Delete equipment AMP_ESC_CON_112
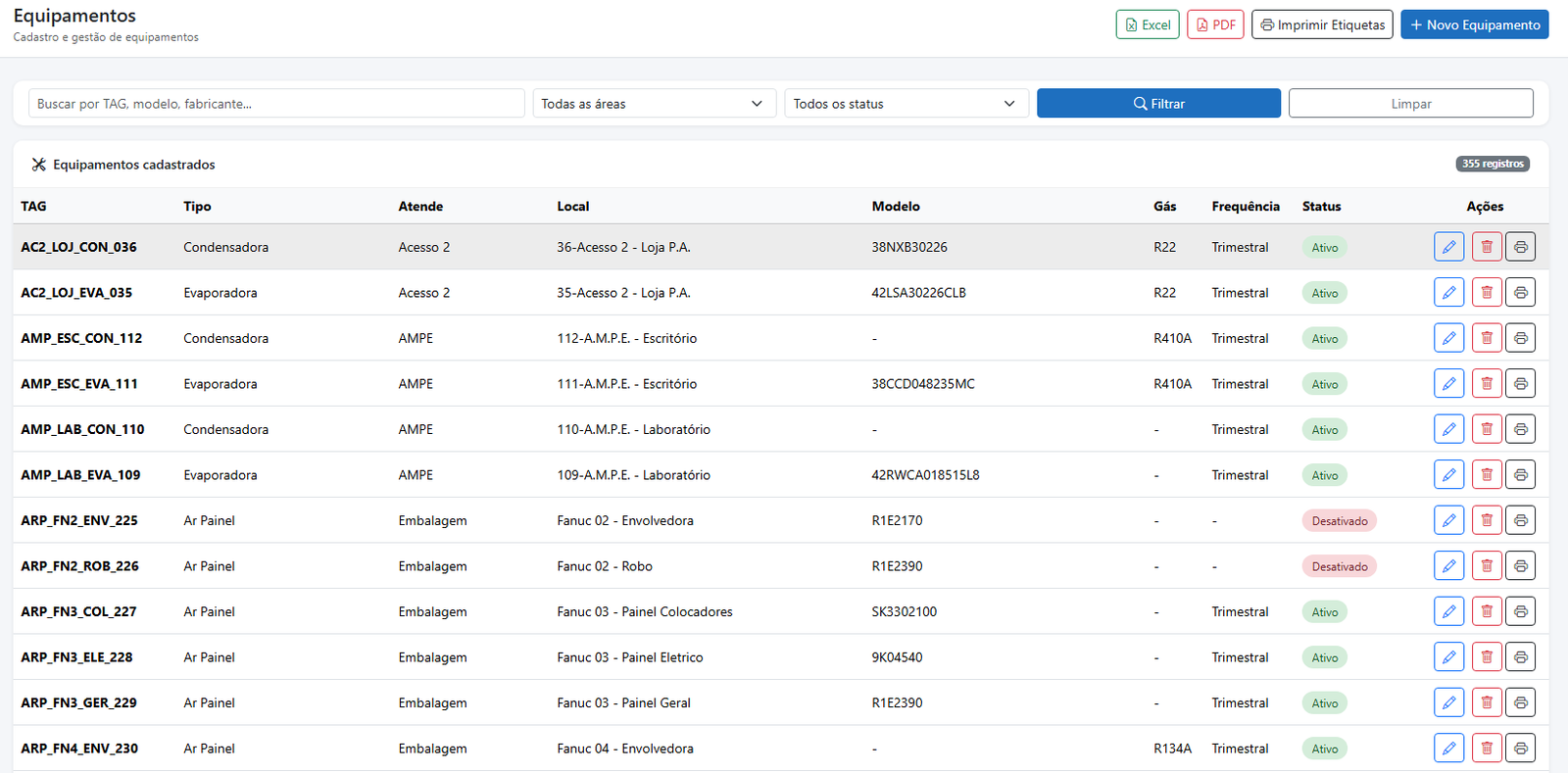Image resolution: width=1568 pixels, height=773 pixels. click(1487, 338)
